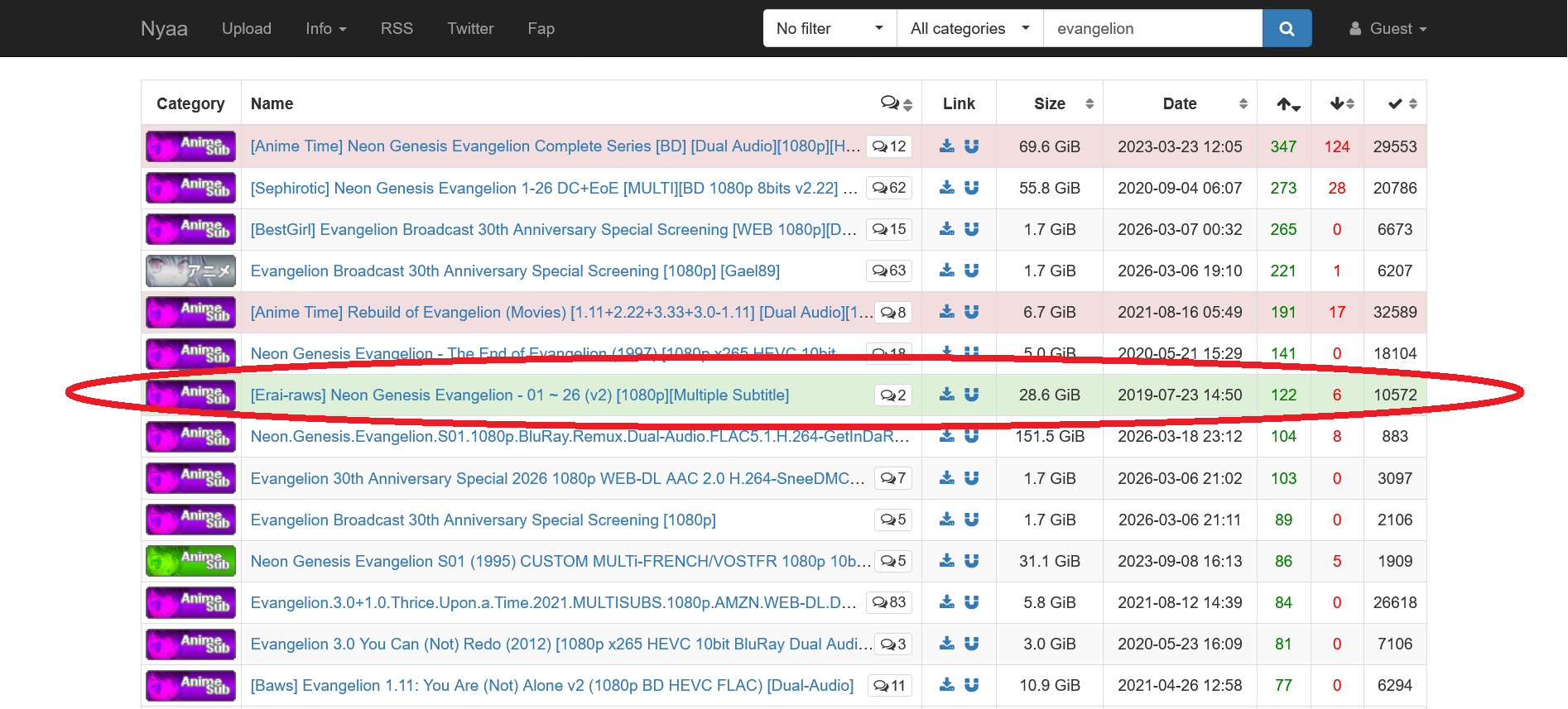Open magnet link for Baws Evangelion 1.11
The height and width of the screenshot is (709, 1568).
tap(972, 685)
